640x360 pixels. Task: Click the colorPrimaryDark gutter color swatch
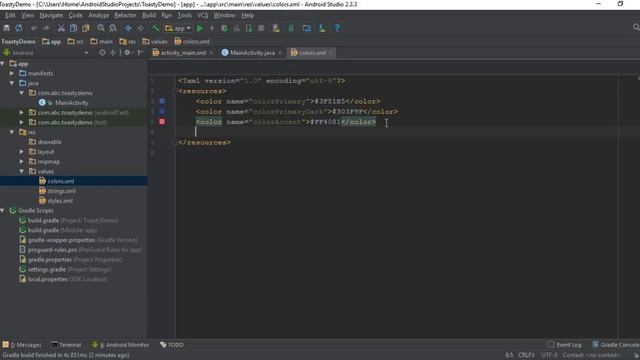coord(162,111)
